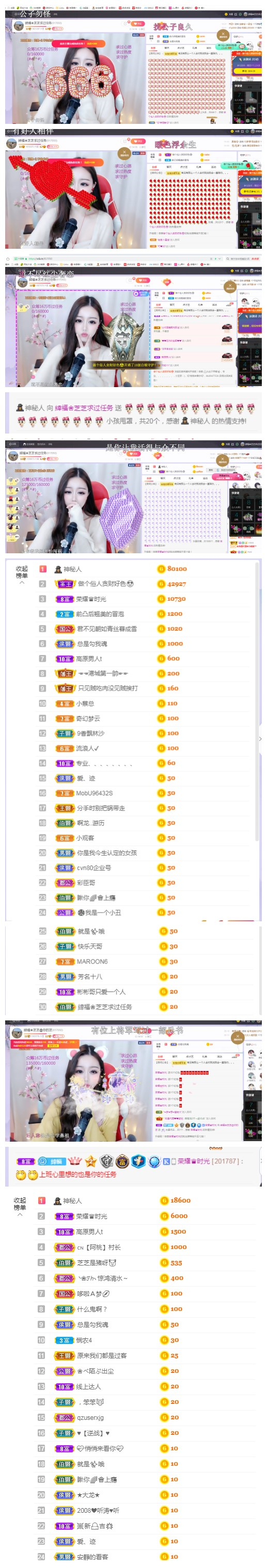Click the 王爵 badge beside 原来我们都是过客
267x1568 pixels.
(65, 1355)
